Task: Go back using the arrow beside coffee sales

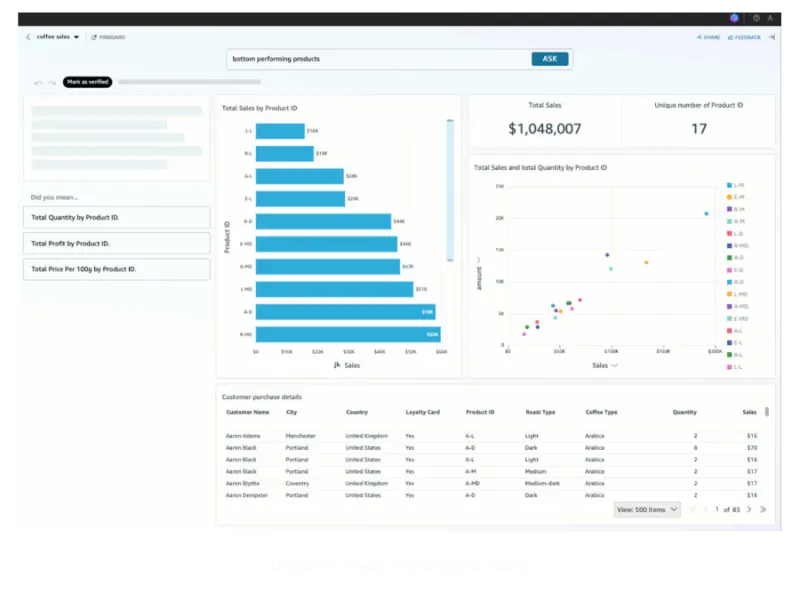Action: coord(29,37)
